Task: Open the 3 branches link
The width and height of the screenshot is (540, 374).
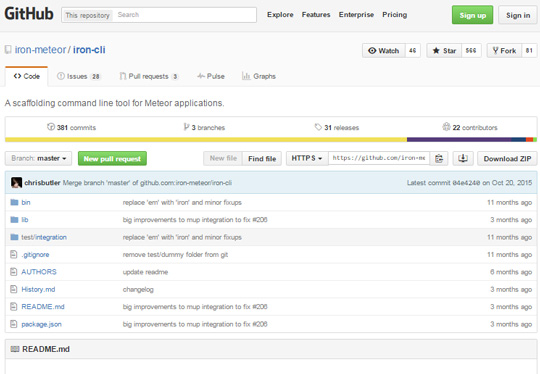Action: (x=204, y=127)
